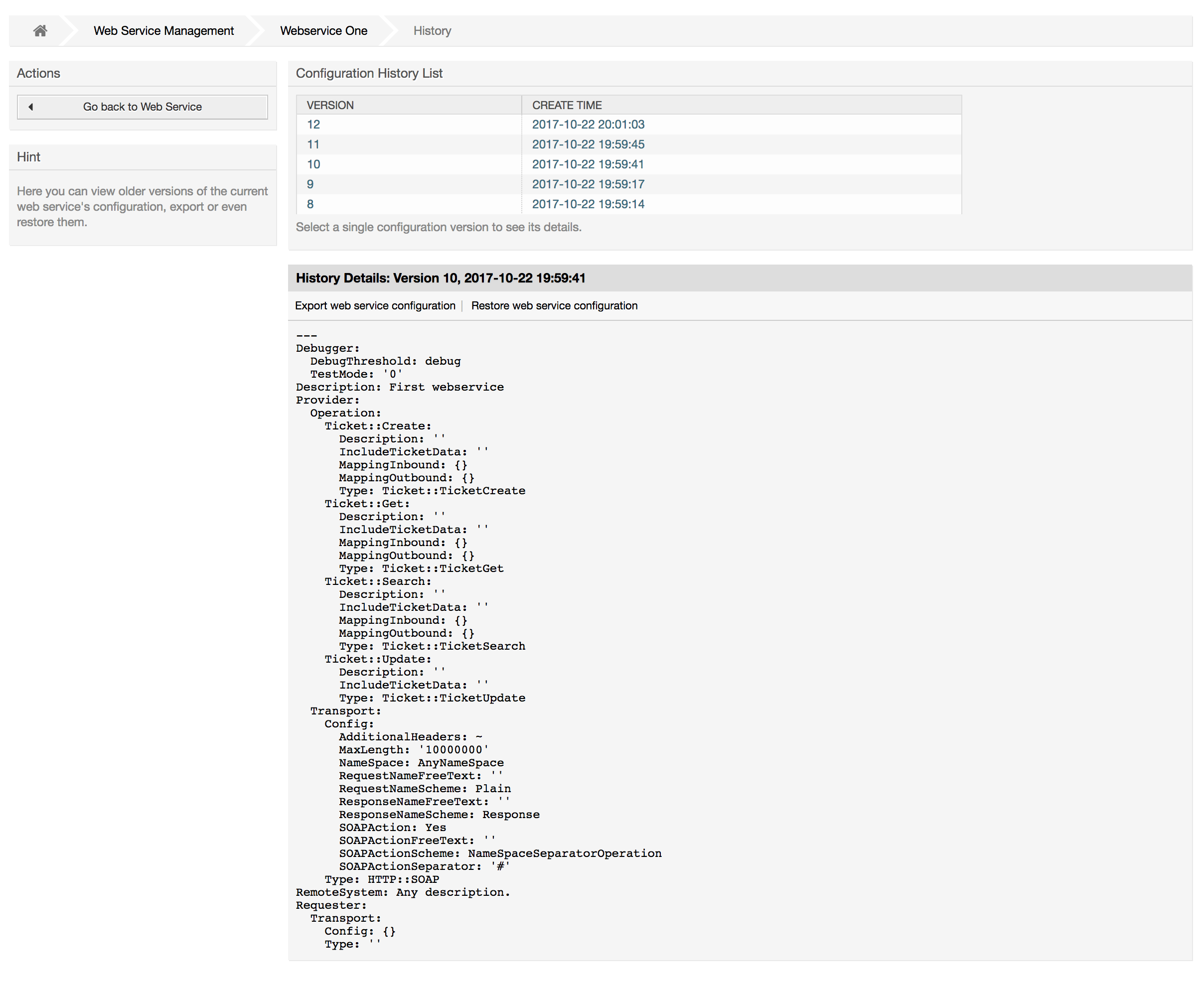This screenshot has height=983, width=1204.
Task: Click the CREATE TIME column header
Action: tap(567, 105)
